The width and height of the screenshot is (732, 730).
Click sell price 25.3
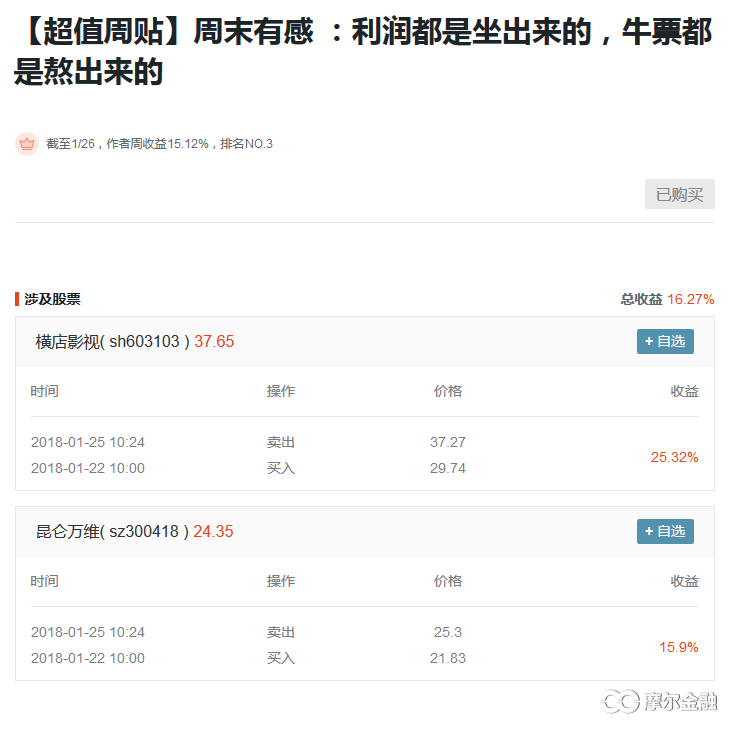coord(448,632)
